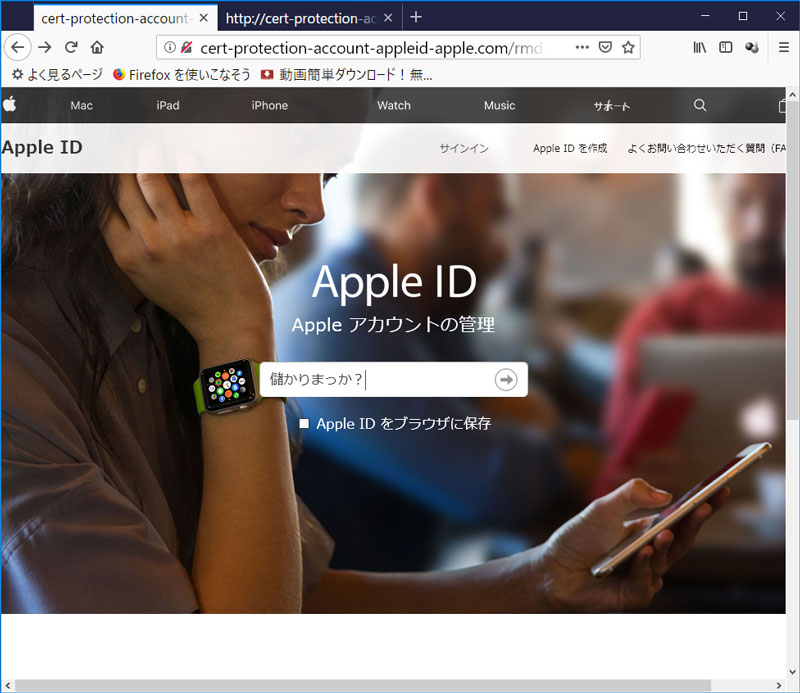
Task: Click the address bar URL
Action: point(371,47)
